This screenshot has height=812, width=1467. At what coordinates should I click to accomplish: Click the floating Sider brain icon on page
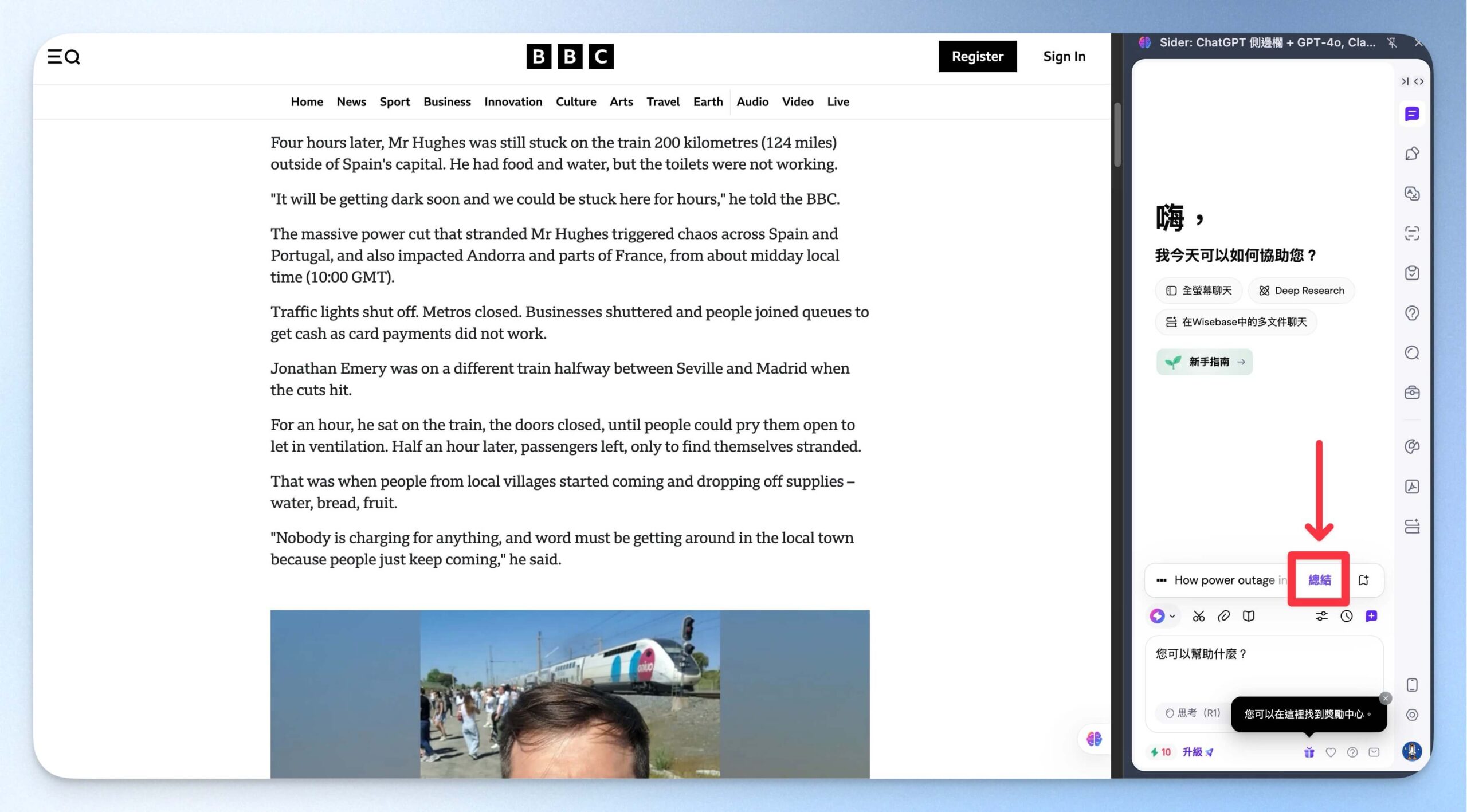click(1093, 739)
